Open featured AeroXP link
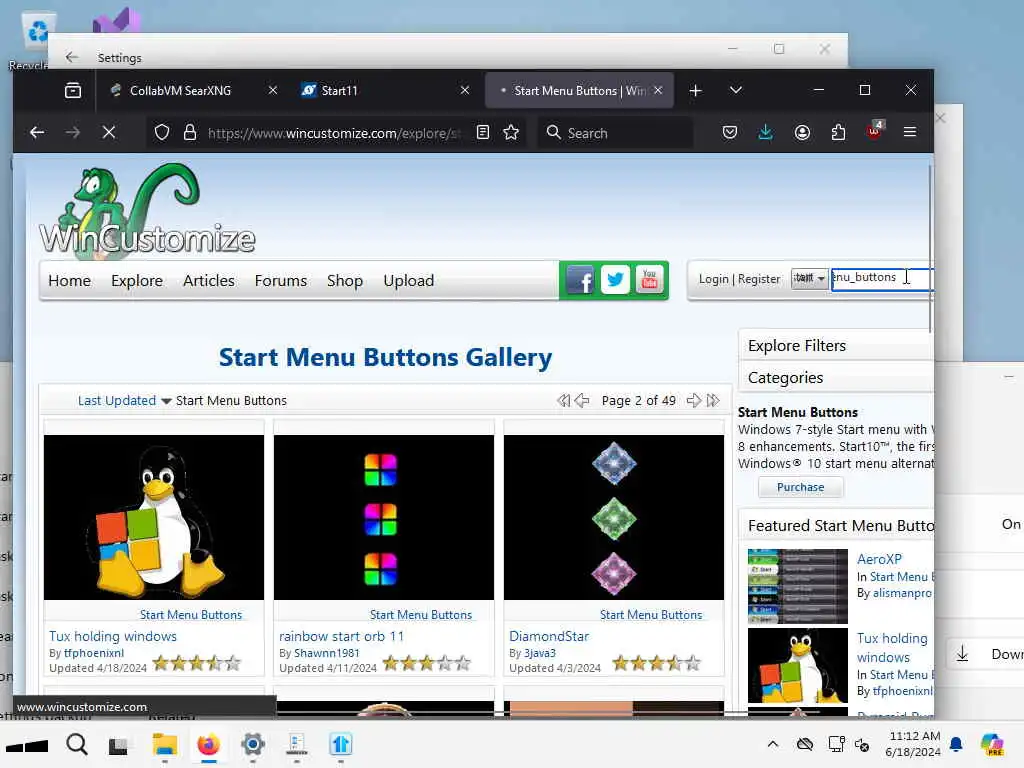Image resolution: width=1024 pixels, height=768 pixels. [x=879, y=559]
